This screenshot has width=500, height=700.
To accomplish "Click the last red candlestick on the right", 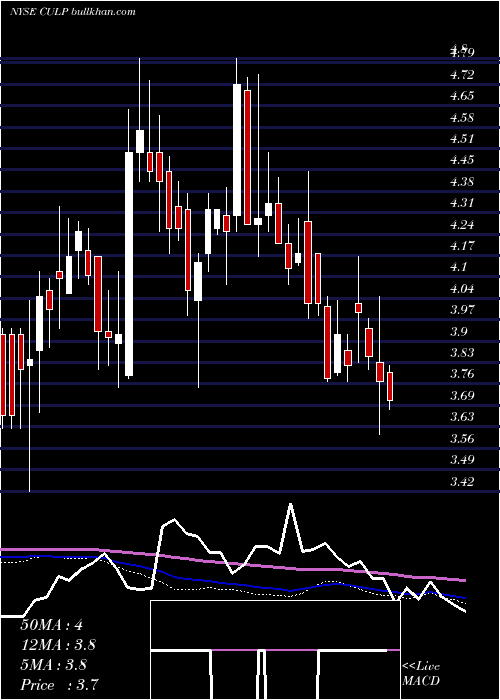I will pyautogui.click(x=390, y=387).
